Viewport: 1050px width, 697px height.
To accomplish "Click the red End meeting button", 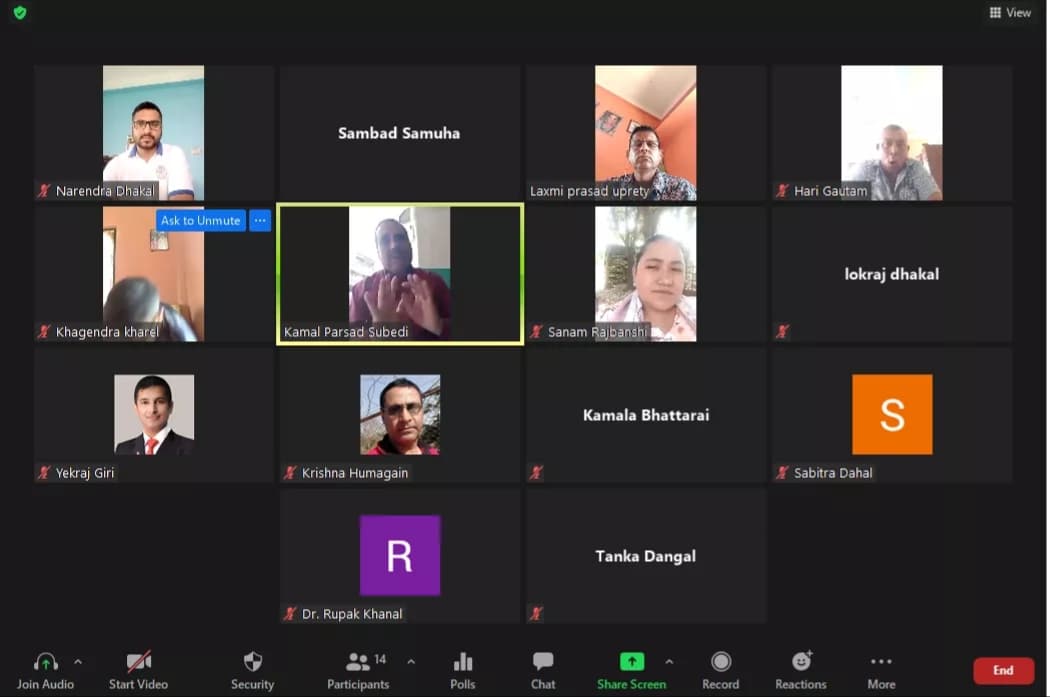I will tap(1003, 670).
